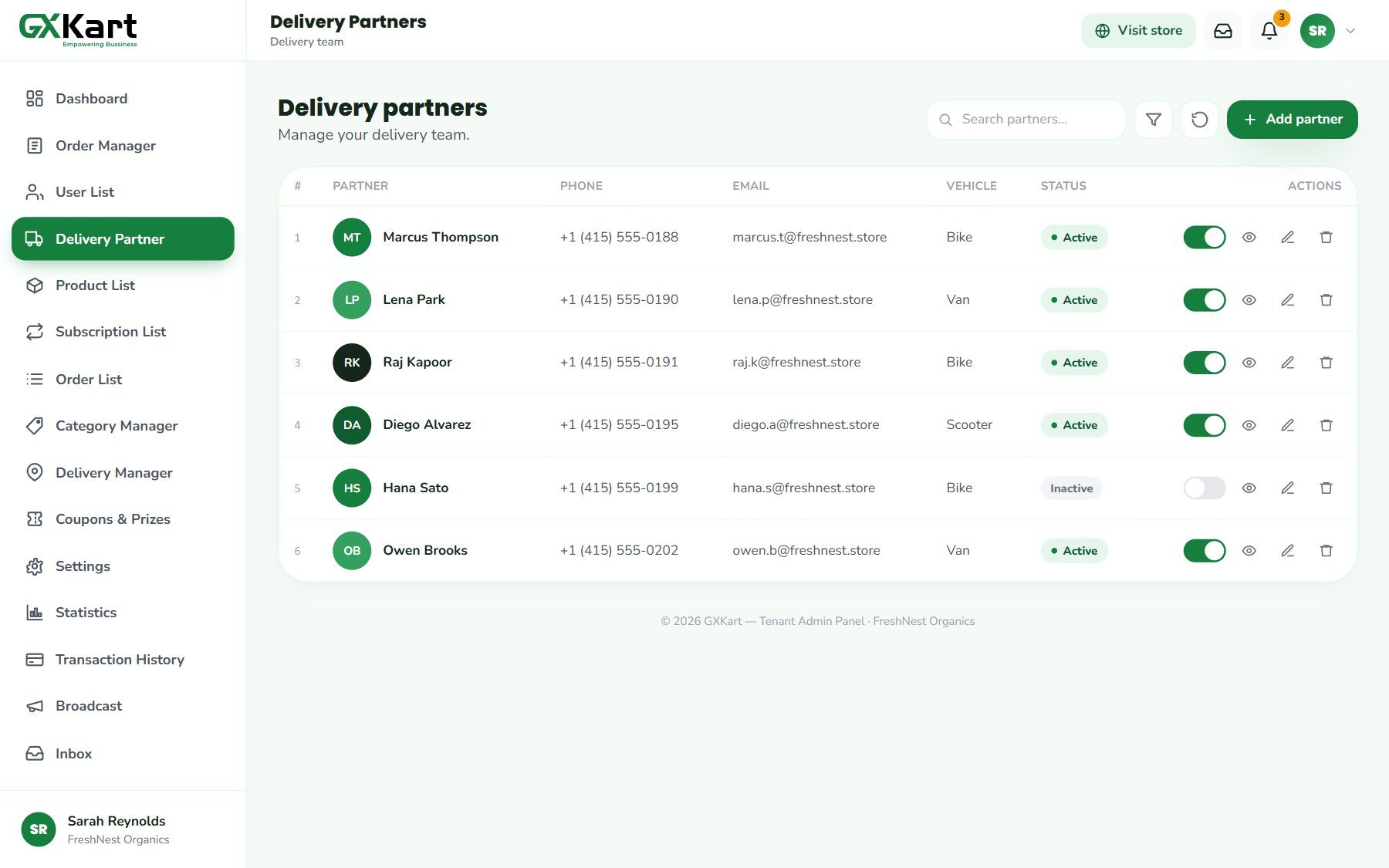Click the Inactive status badge

(x=1072, y=488)
